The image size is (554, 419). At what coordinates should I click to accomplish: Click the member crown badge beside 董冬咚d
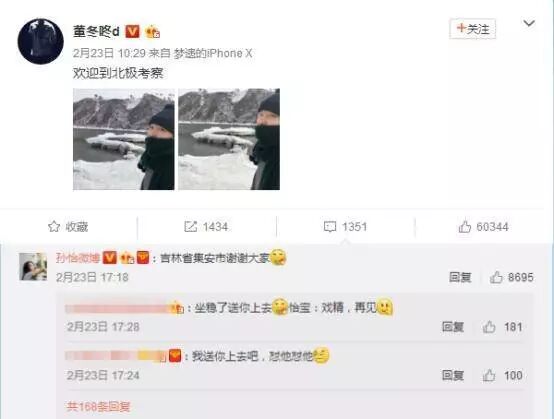pos(153,32)
